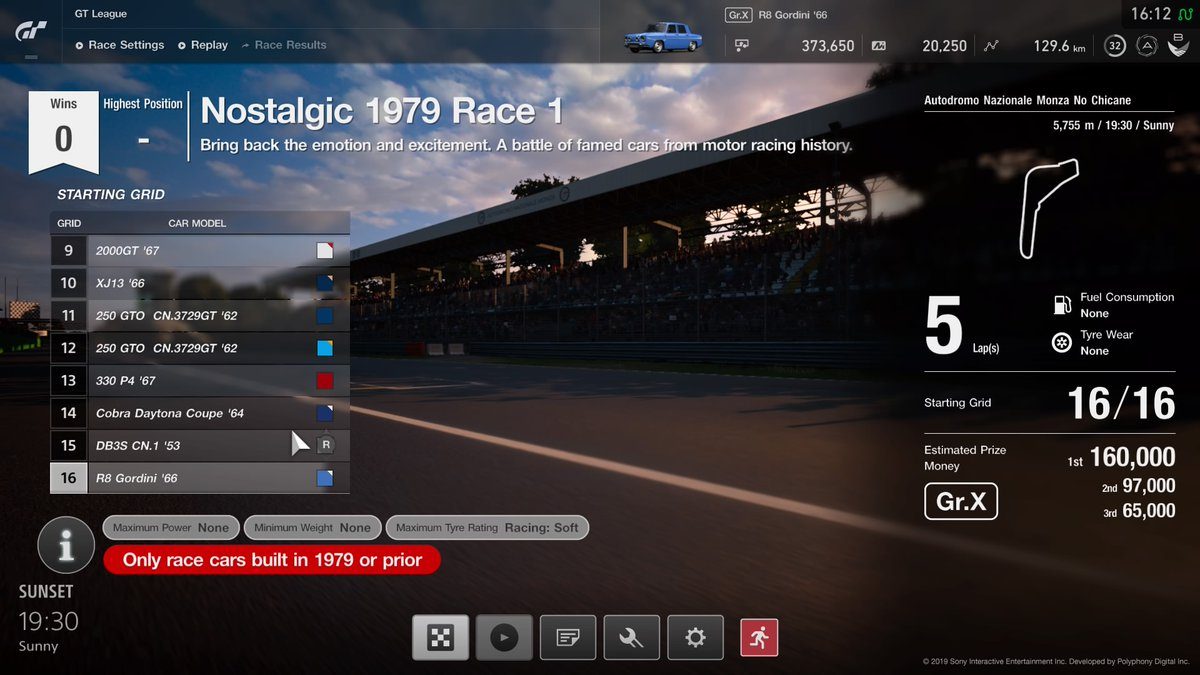The height and width of the screenshot is (675, 1200).
Task: Select the 250 GTO entry in grid position 11
Action: point(200,316)
